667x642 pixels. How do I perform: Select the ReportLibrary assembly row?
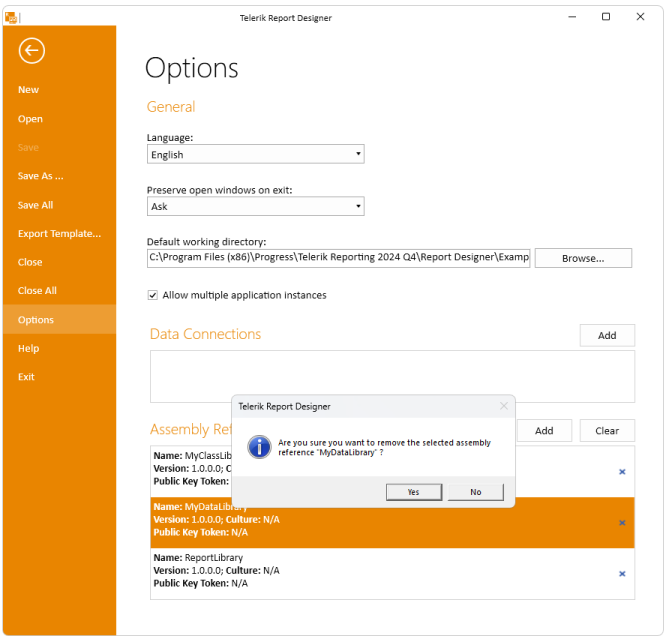coord(392,574)
